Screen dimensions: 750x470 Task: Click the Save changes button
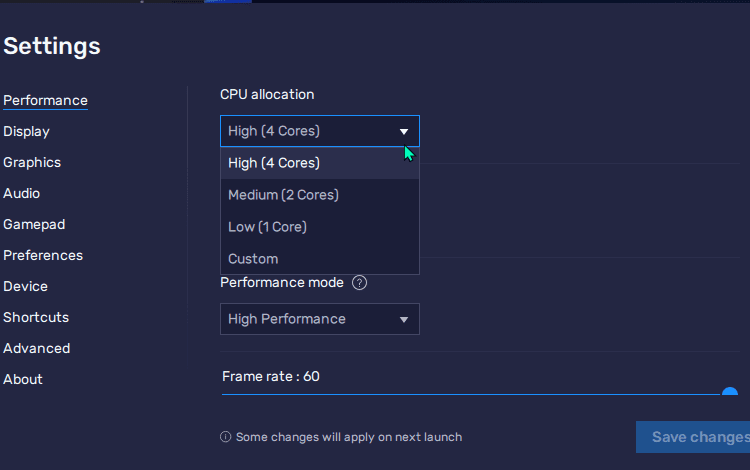693,437
